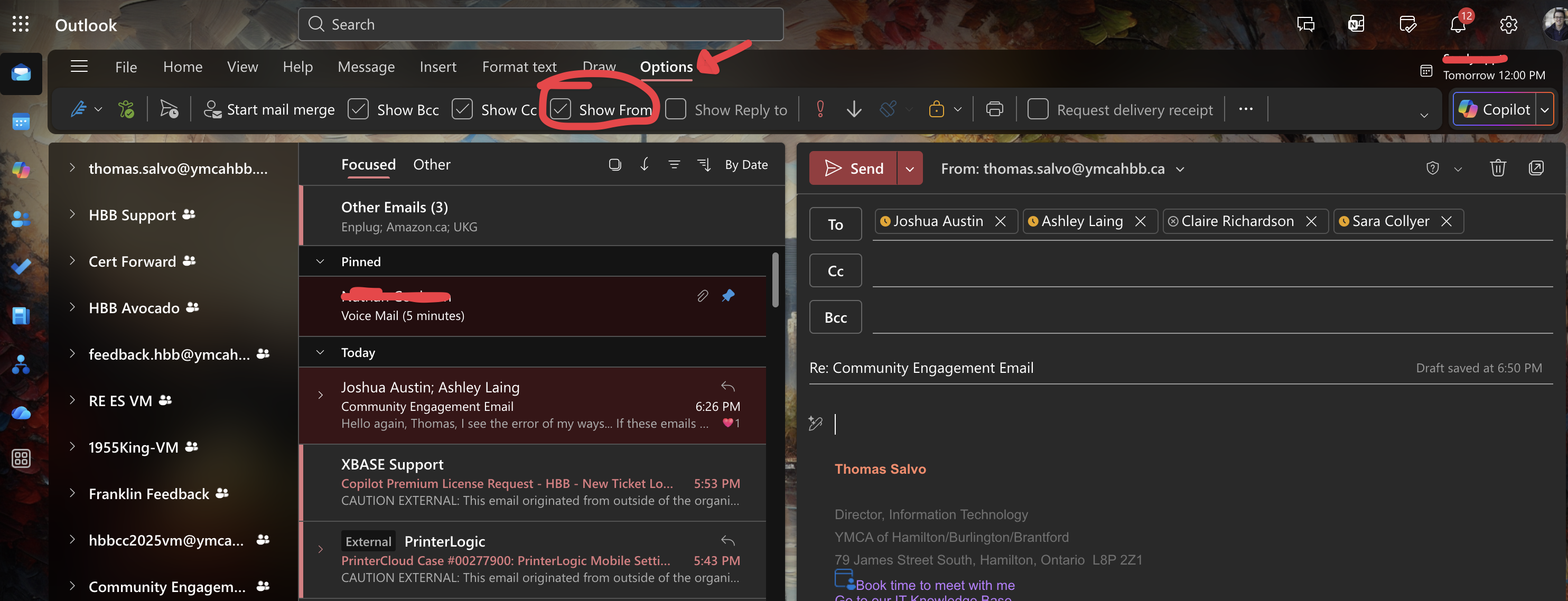Click the high importance exclamation icon
The width and height of the screenshot is (1568, 601).
pyautogui.click(x=820, y=109)
